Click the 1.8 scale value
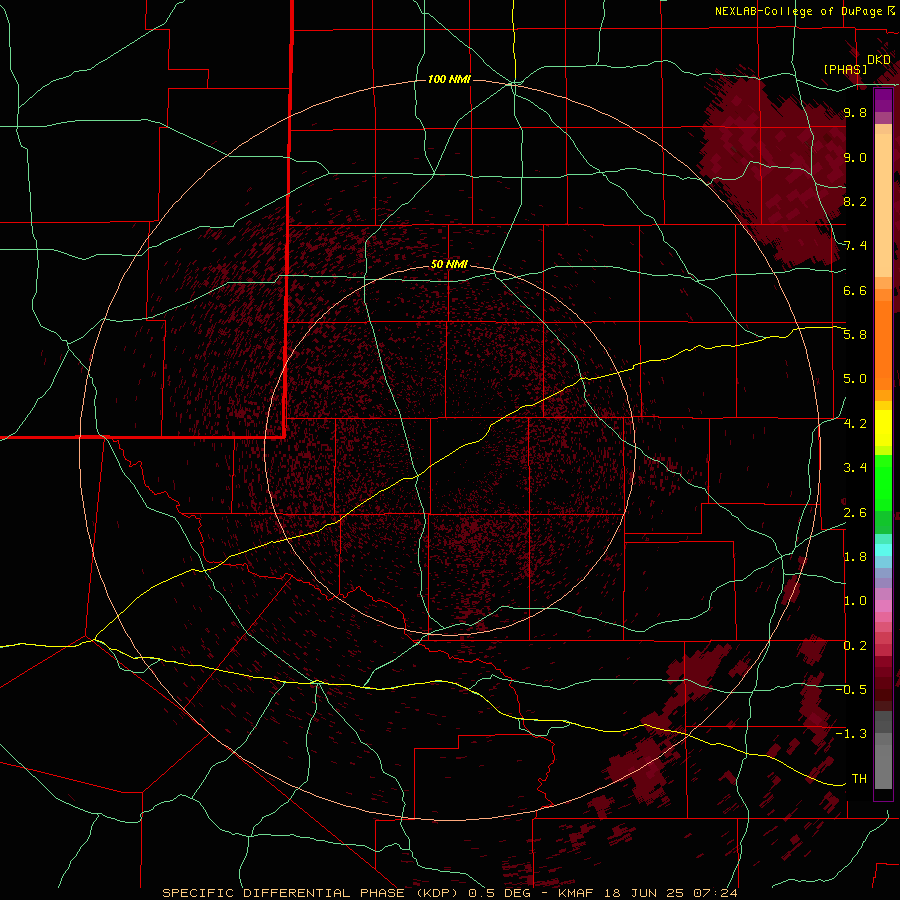Viewport: 900px width, 900px height. 855,557
